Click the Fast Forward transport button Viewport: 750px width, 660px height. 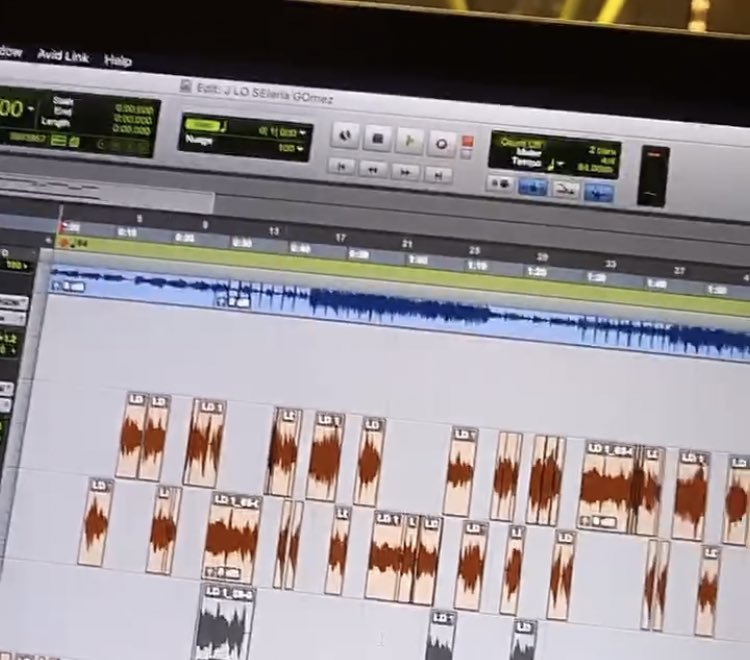click(x=405, y=172)
